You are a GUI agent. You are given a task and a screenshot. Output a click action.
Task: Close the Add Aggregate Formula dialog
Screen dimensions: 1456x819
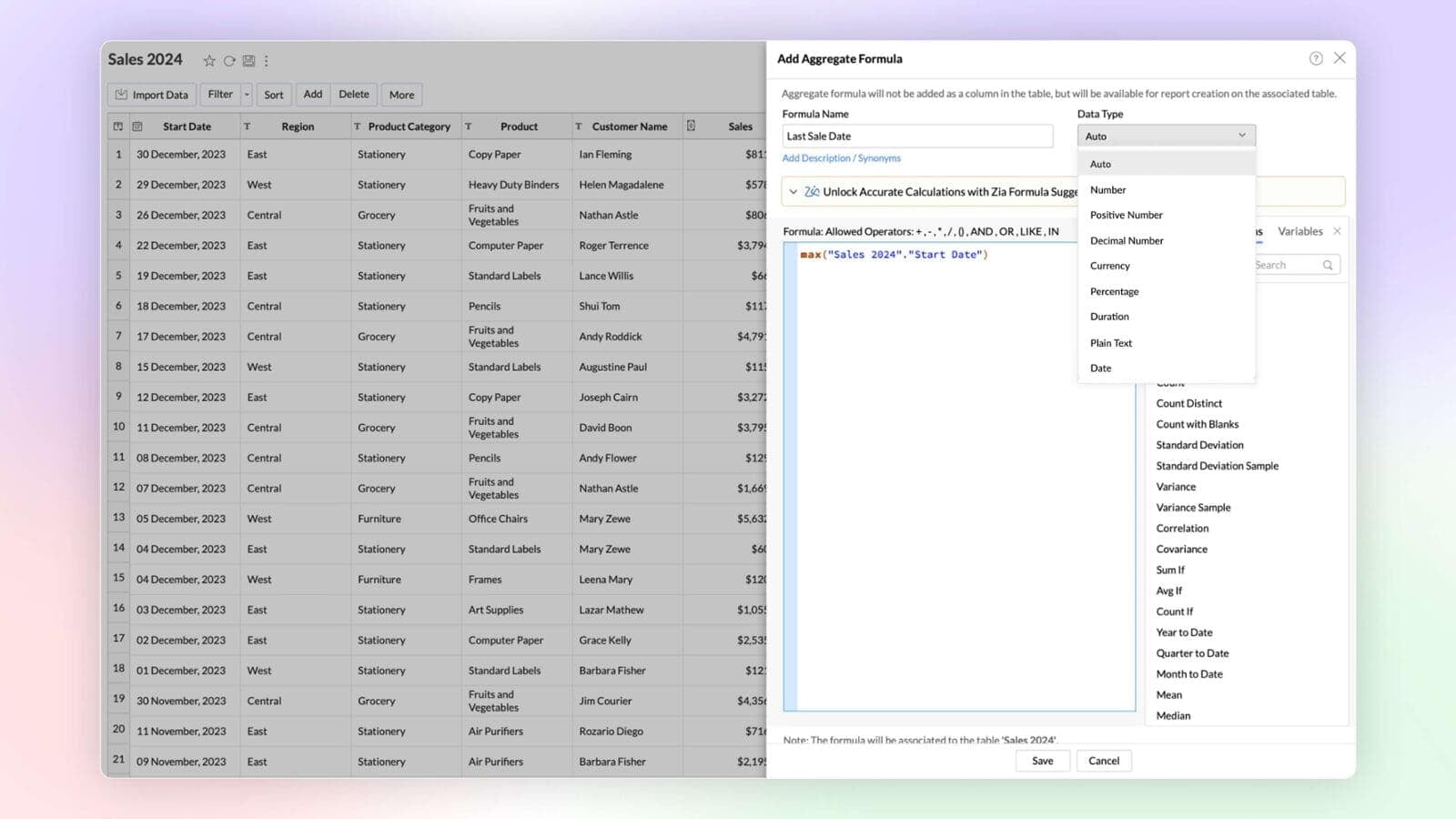[1340, 58]
